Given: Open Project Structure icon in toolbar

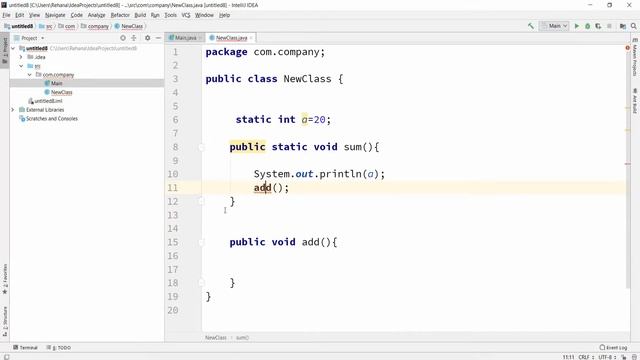Looking at the screenshot, I should pyautogui.click(x=623, y=26).
